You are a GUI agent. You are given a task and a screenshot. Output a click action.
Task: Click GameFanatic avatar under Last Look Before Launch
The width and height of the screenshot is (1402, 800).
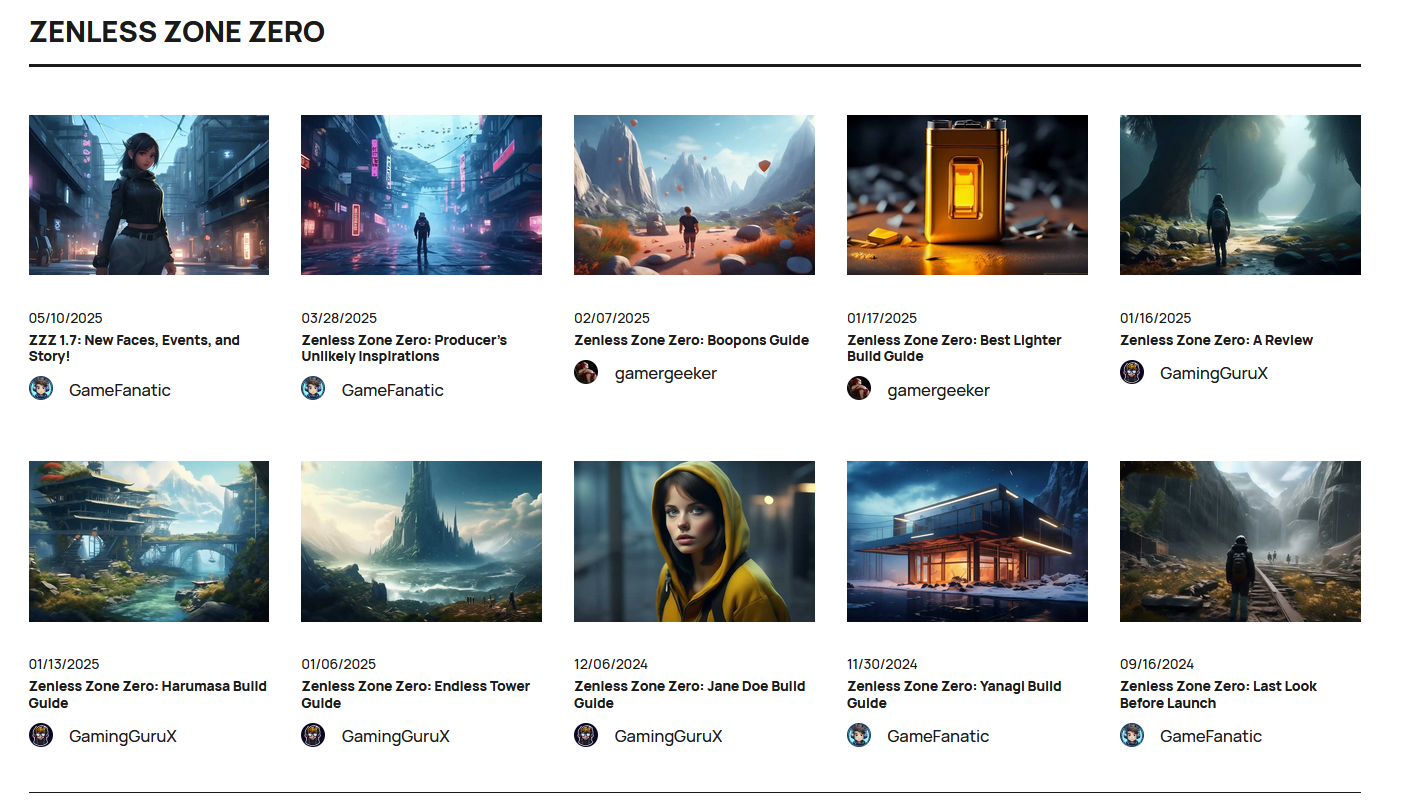1132,735
